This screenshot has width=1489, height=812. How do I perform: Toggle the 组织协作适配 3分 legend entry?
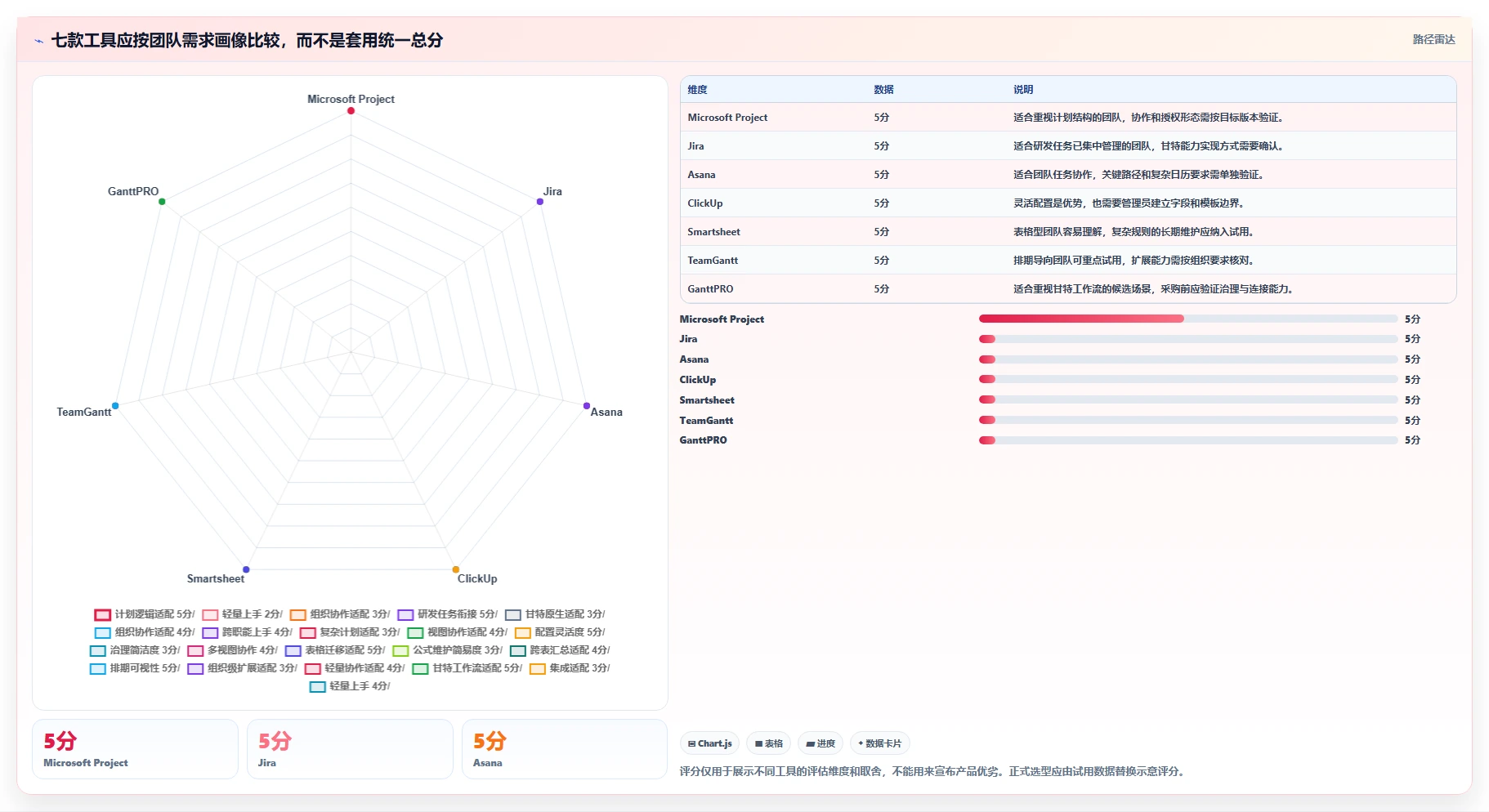click(x=339, y=614)
